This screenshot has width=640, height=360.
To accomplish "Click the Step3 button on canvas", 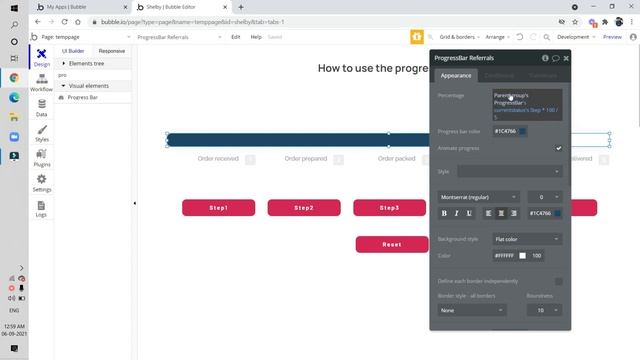I will [x=389, y=208].
